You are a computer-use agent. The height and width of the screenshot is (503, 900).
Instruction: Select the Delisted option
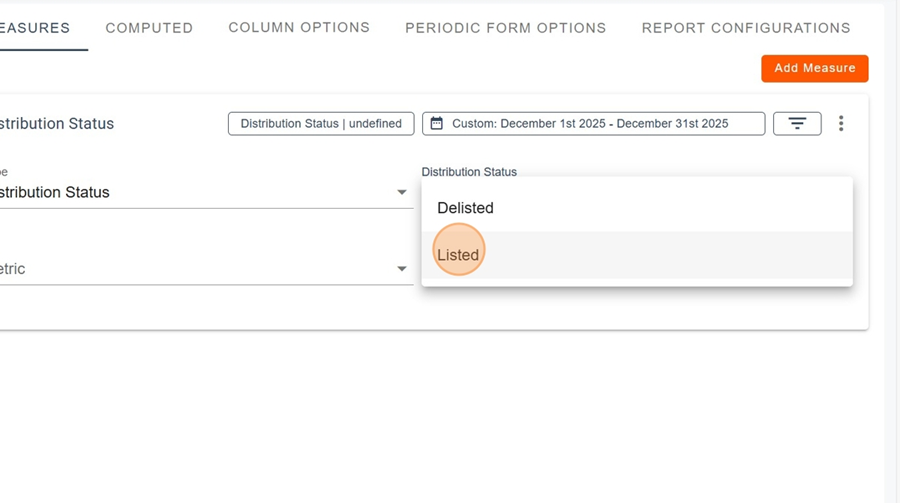[x=466, y=208]
